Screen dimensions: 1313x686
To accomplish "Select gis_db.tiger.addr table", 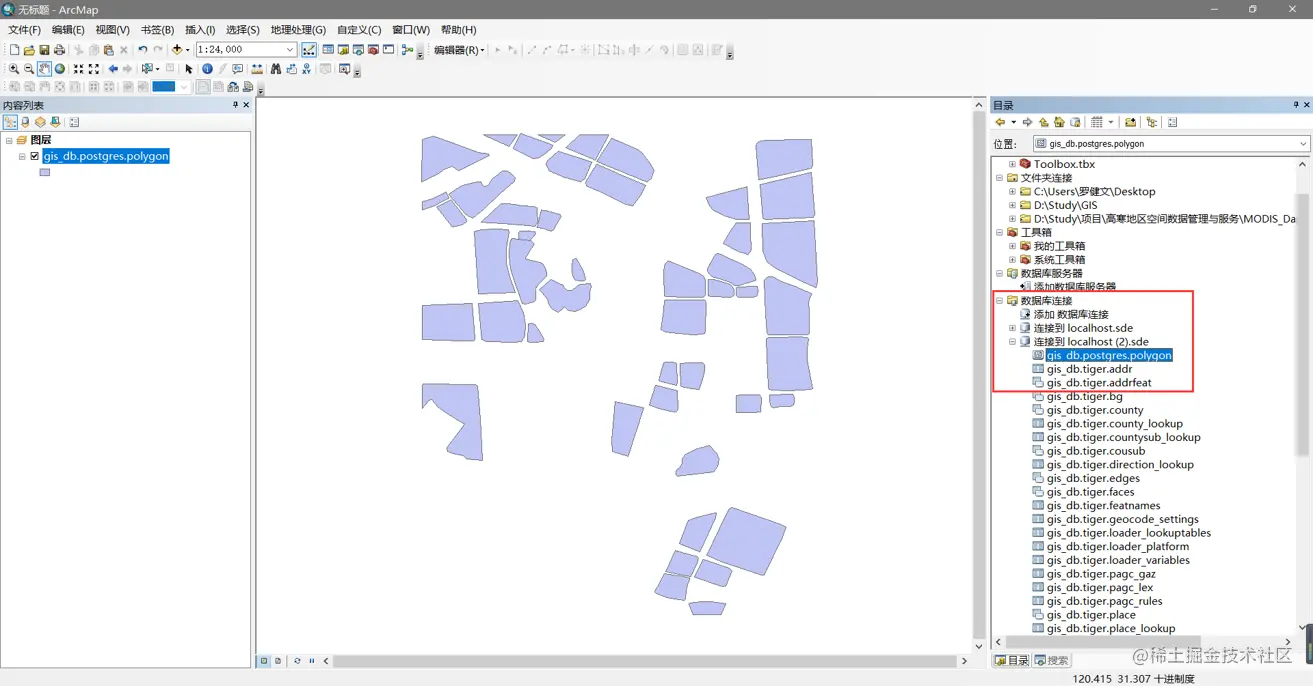I will point(1089,369).
